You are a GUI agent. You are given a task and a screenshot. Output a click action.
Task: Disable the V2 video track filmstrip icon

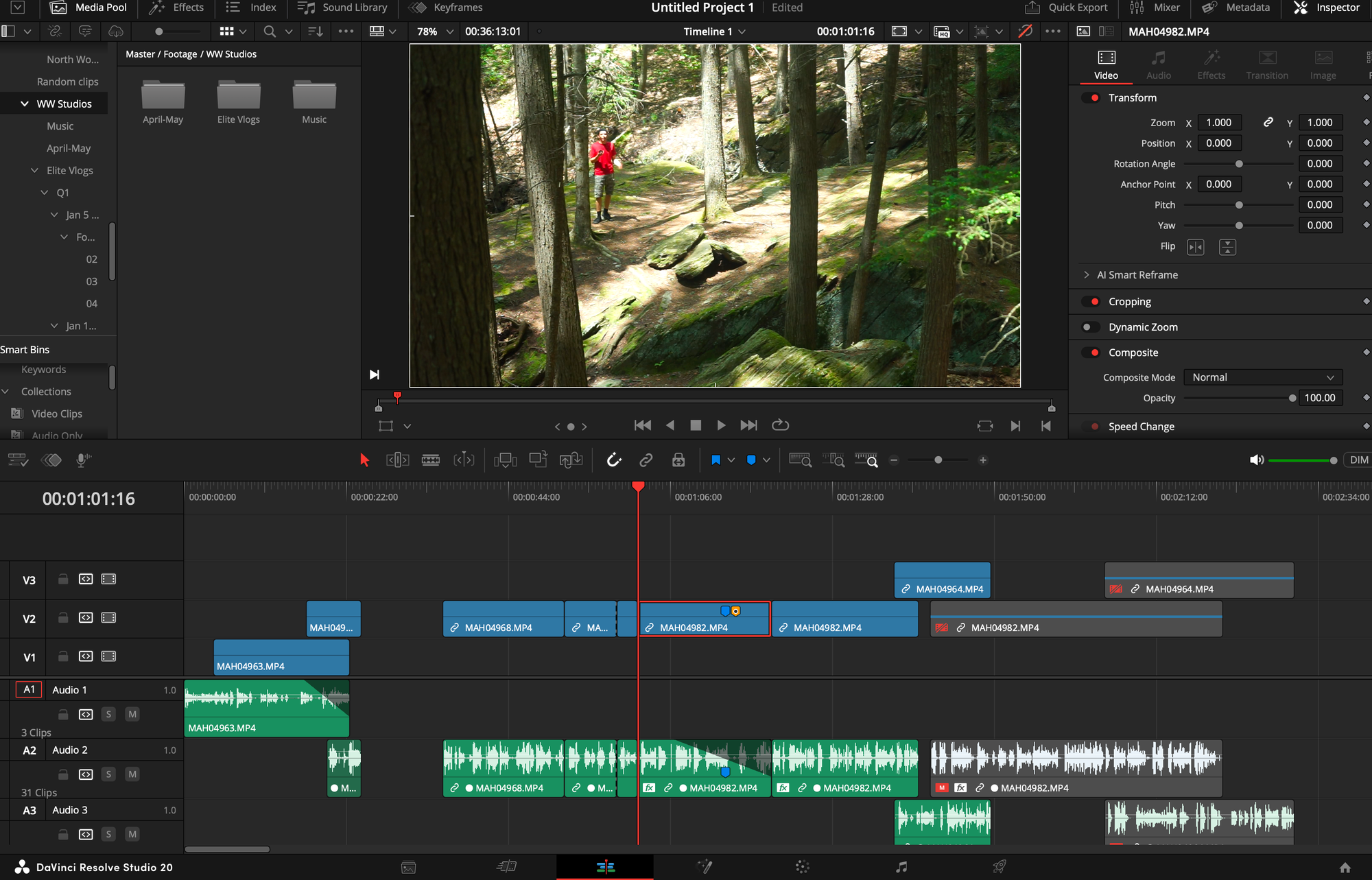pos(108,617)
